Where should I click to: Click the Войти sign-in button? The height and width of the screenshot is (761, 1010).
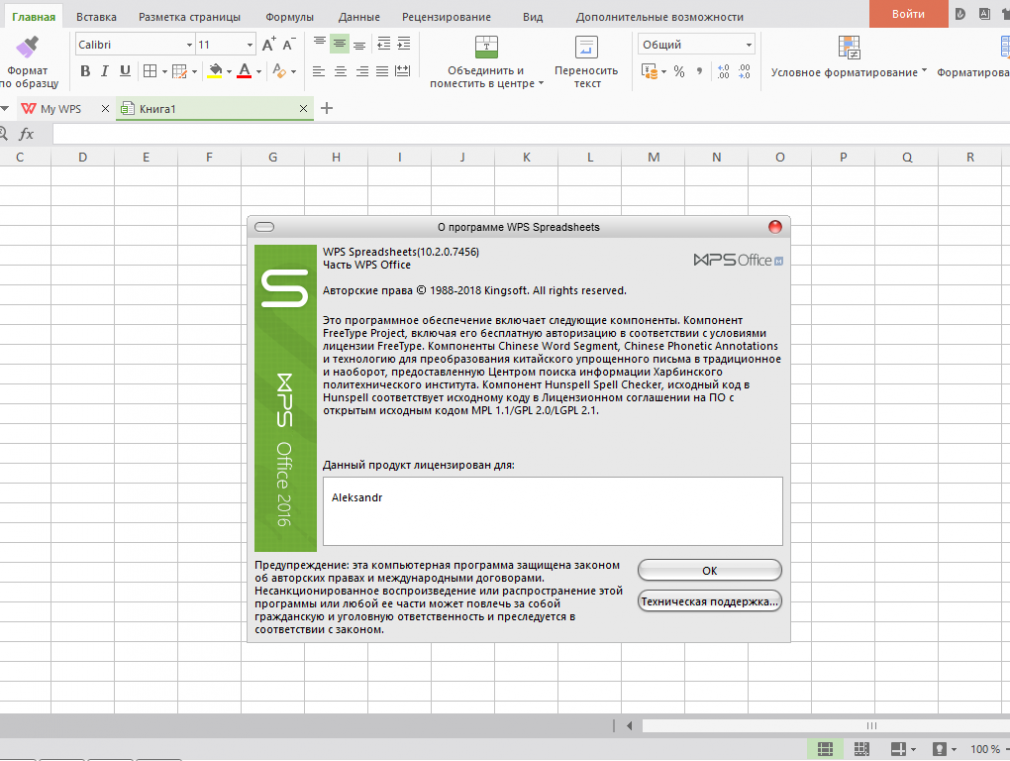[908, 14]
